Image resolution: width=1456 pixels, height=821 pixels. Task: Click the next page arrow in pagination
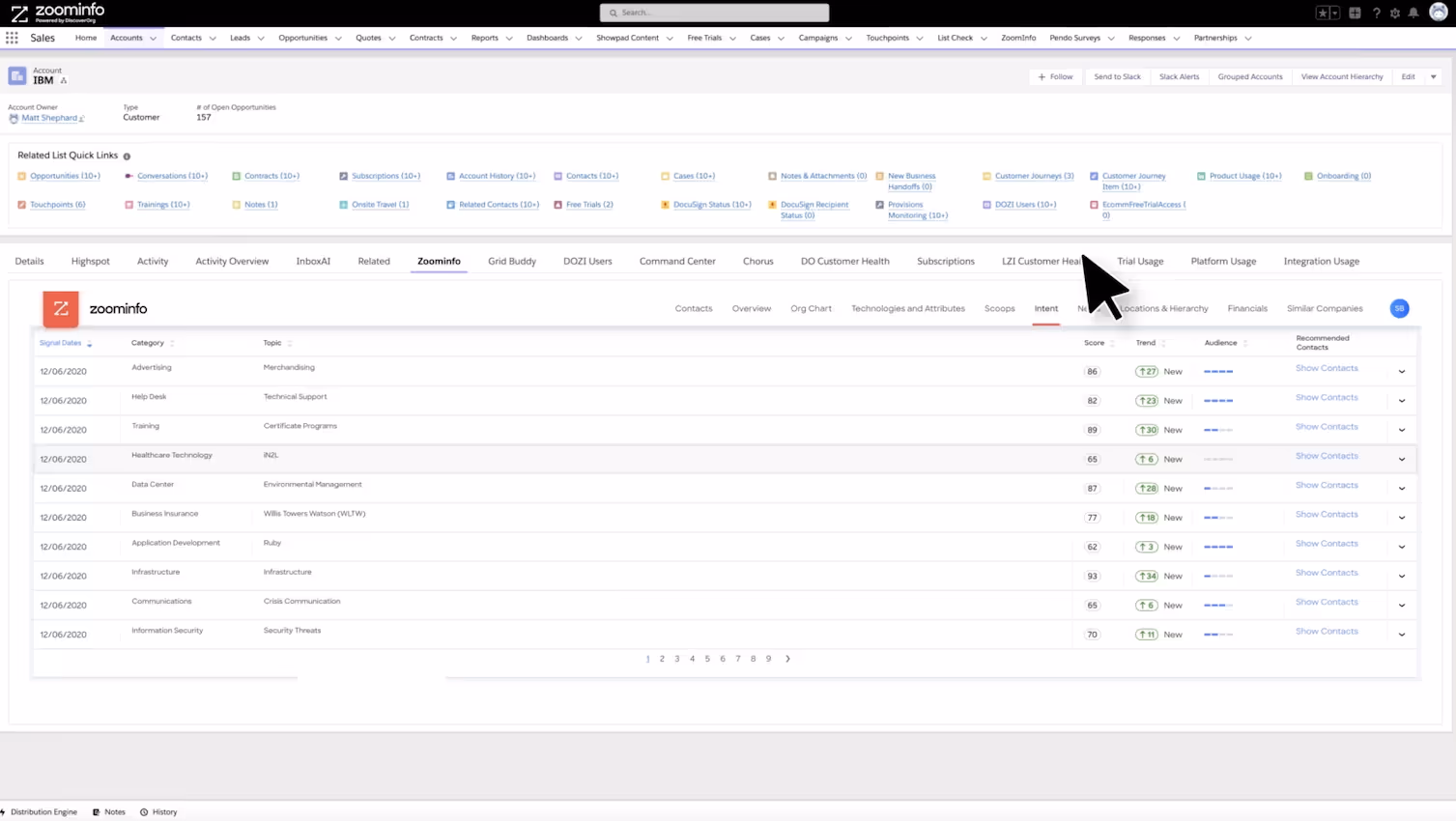(x=787, y=659)
